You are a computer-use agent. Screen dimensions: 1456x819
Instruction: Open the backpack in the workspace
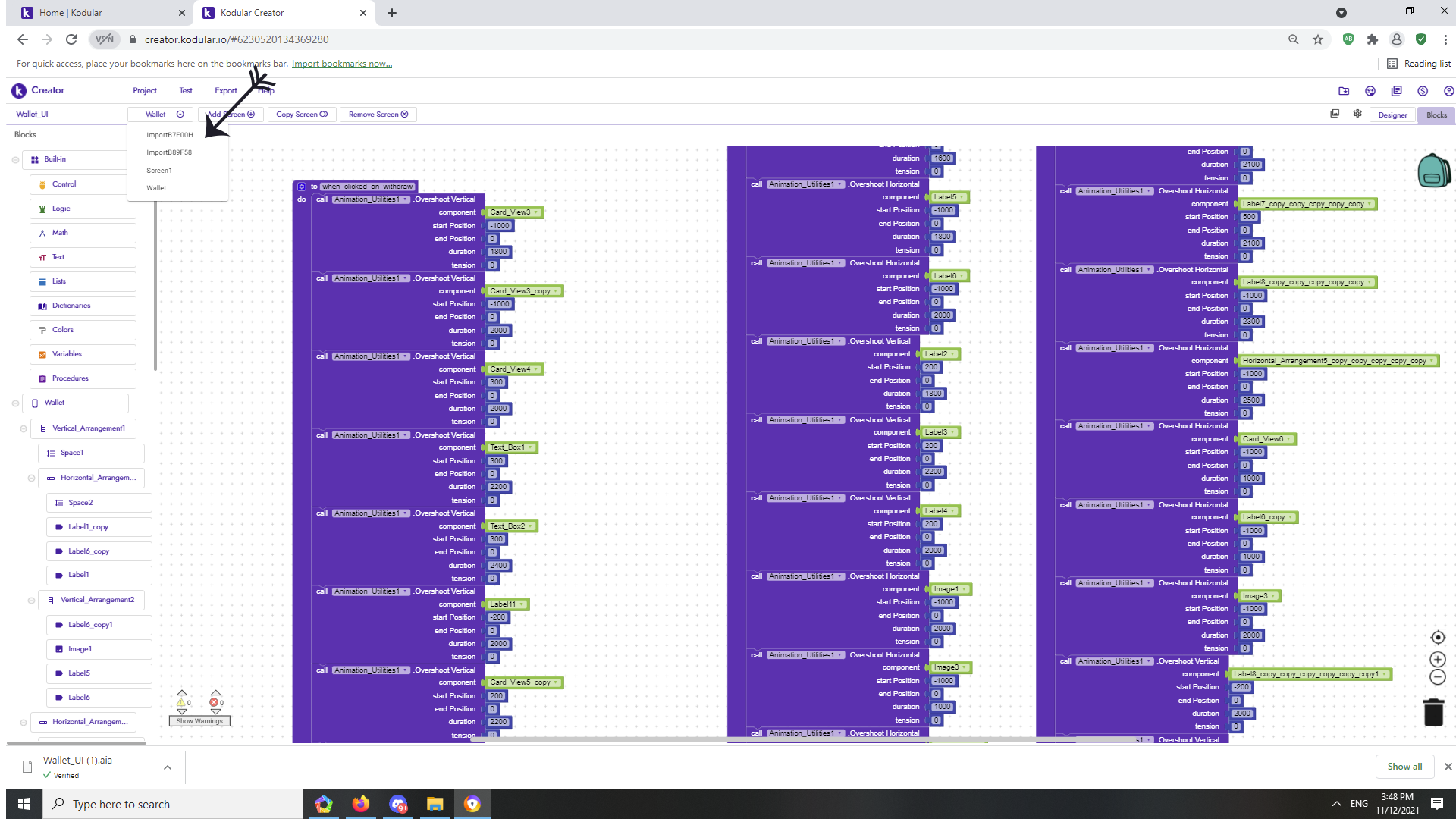click(1432, 170)
